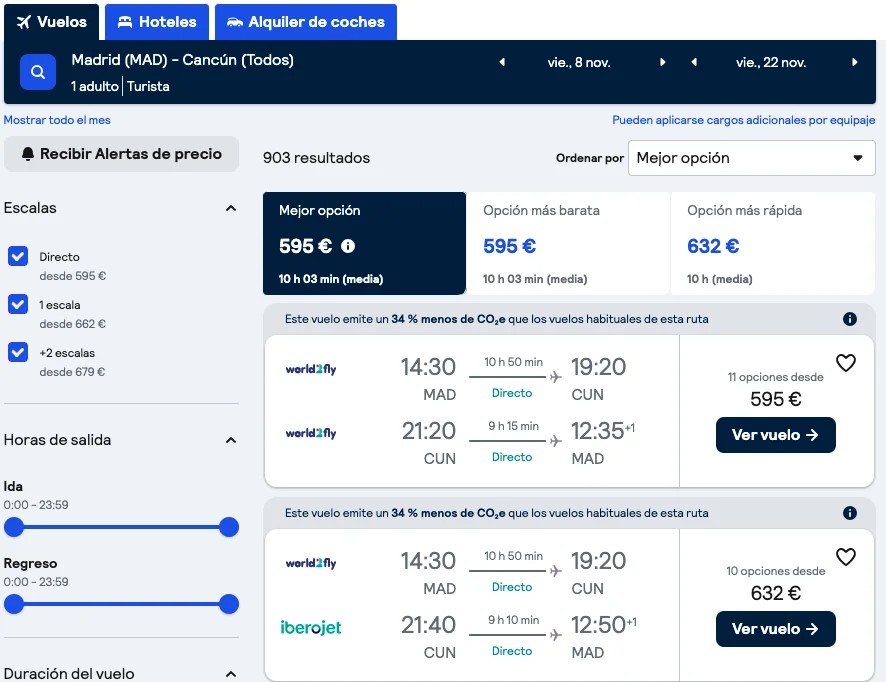Open CO₂ info icon on second flight
The height and width of the screenshot is (682, 886).
point(849,513)
